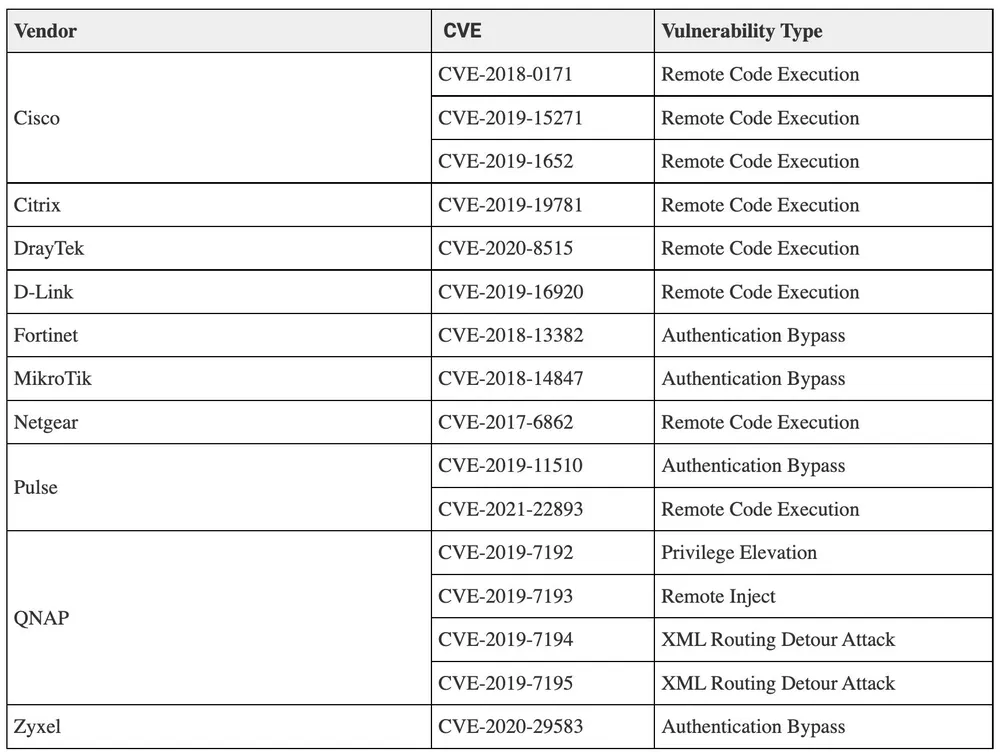This screenshot has height=756, width=1000.
Task: Click the CVE-2021-22893 cell
Action: (510, 510)
